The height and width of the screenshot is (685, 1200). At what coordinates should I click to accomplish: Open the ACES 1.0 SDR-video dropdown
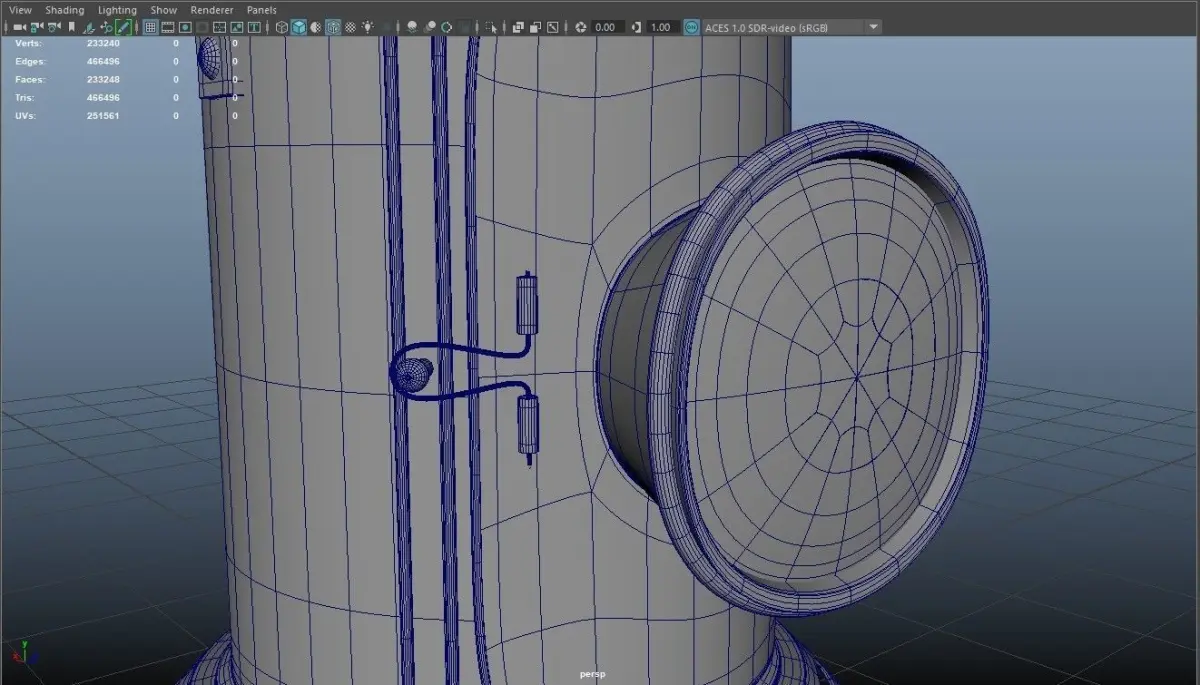click(x=792, y=27)
